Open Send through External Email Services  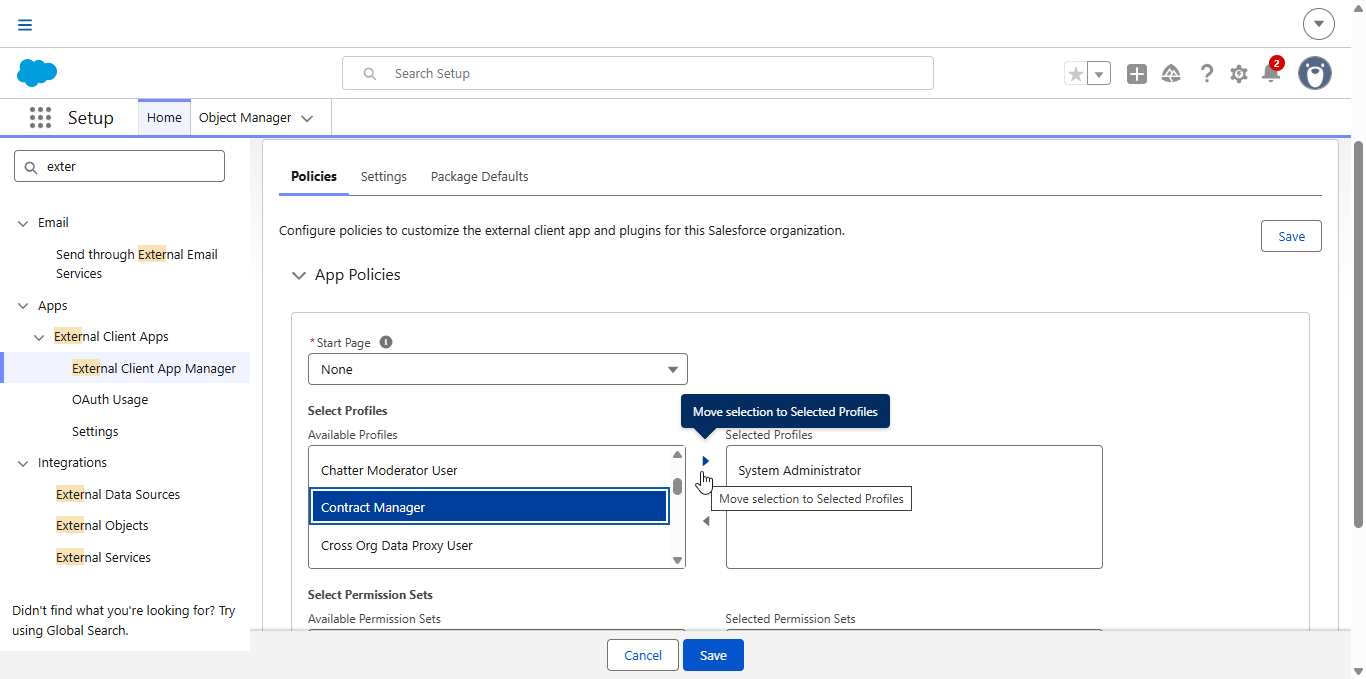click(137, 264)
